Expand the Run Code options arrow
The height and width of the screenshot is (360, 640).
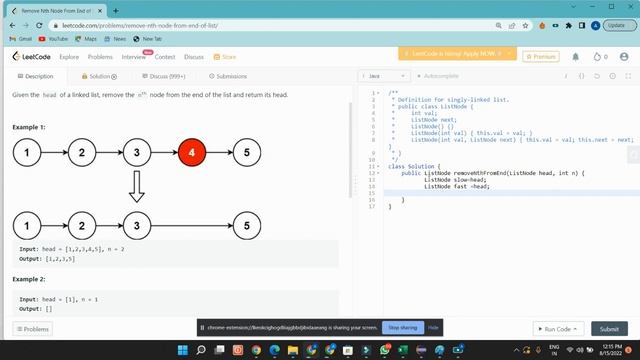point(576,329)
